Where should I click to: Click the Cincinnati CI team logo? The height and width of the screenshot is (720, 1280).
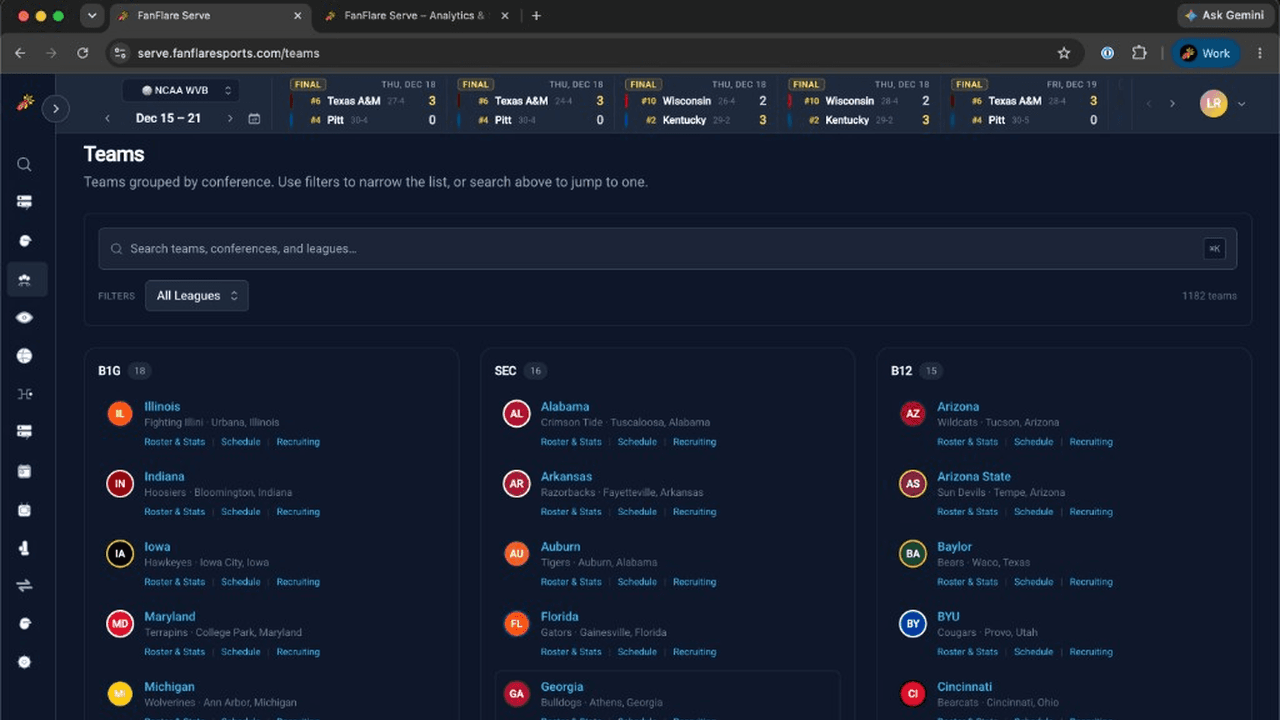click(912, 694)
